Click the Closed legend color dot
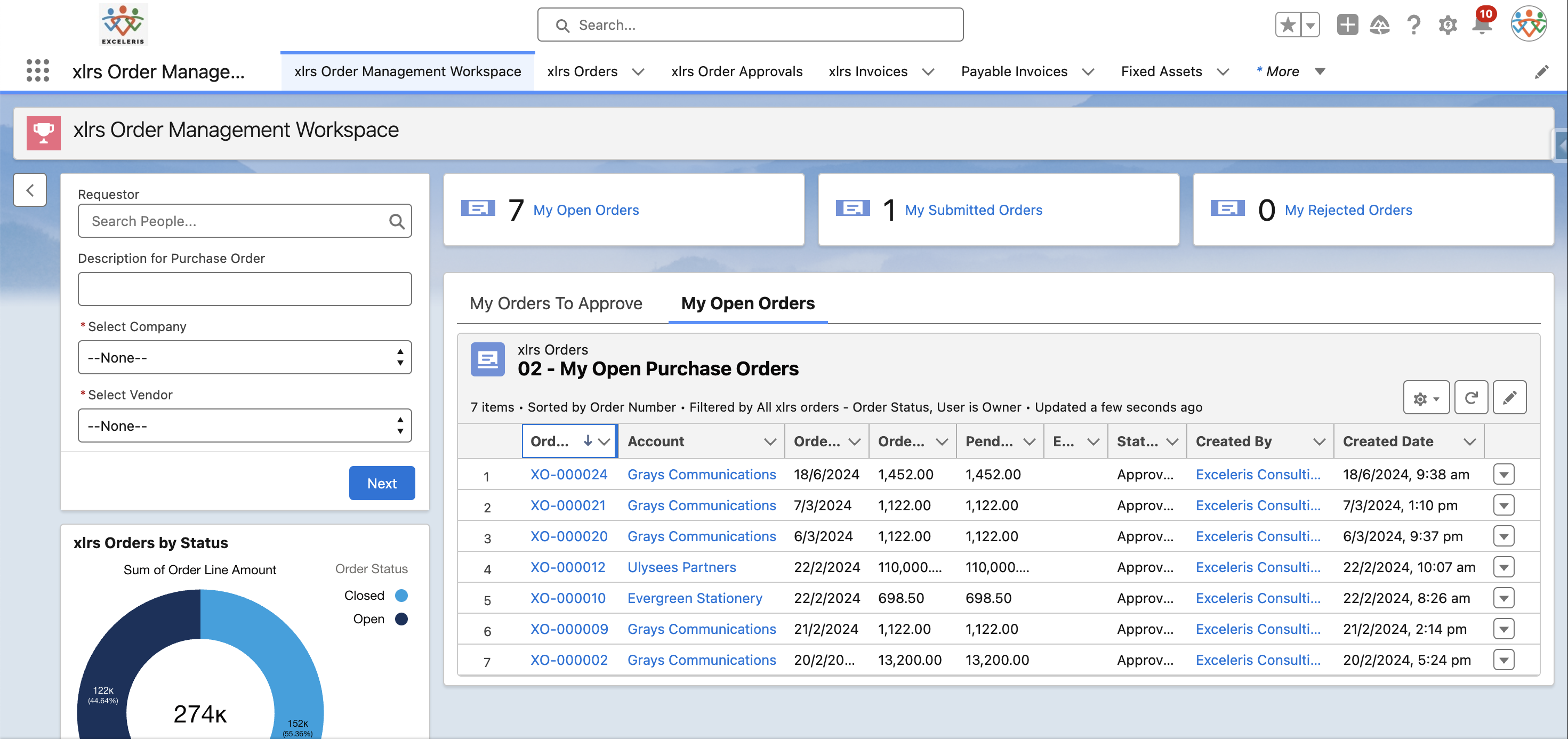Image resolution: width=1568 pixels, height=739 pixels. tap(401, 596)
